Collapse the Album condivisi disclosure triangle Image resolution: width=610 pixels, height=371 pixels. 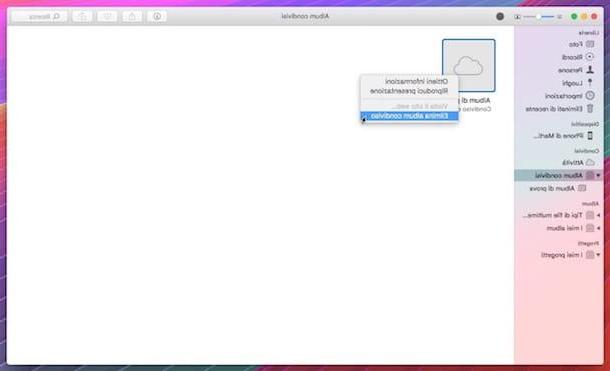pyautogui.click(x=598, y=175)
